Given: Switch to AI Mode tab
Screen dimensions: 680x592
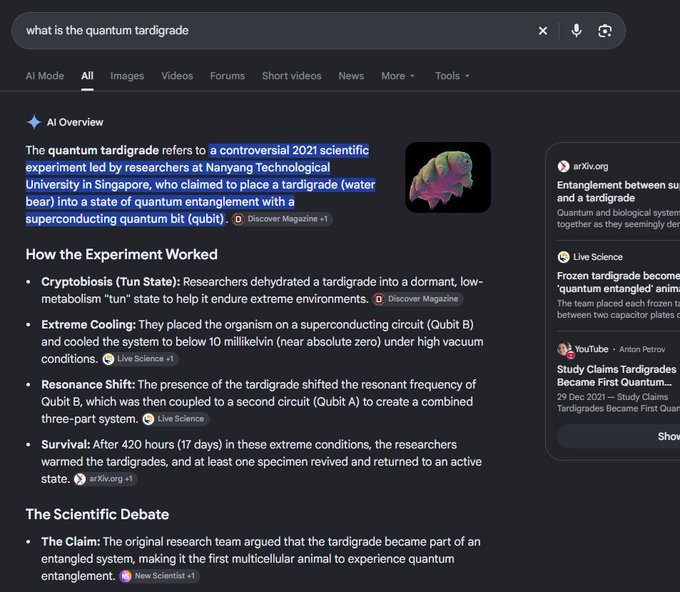Looking at the screenshot, I should click(45, 76).
